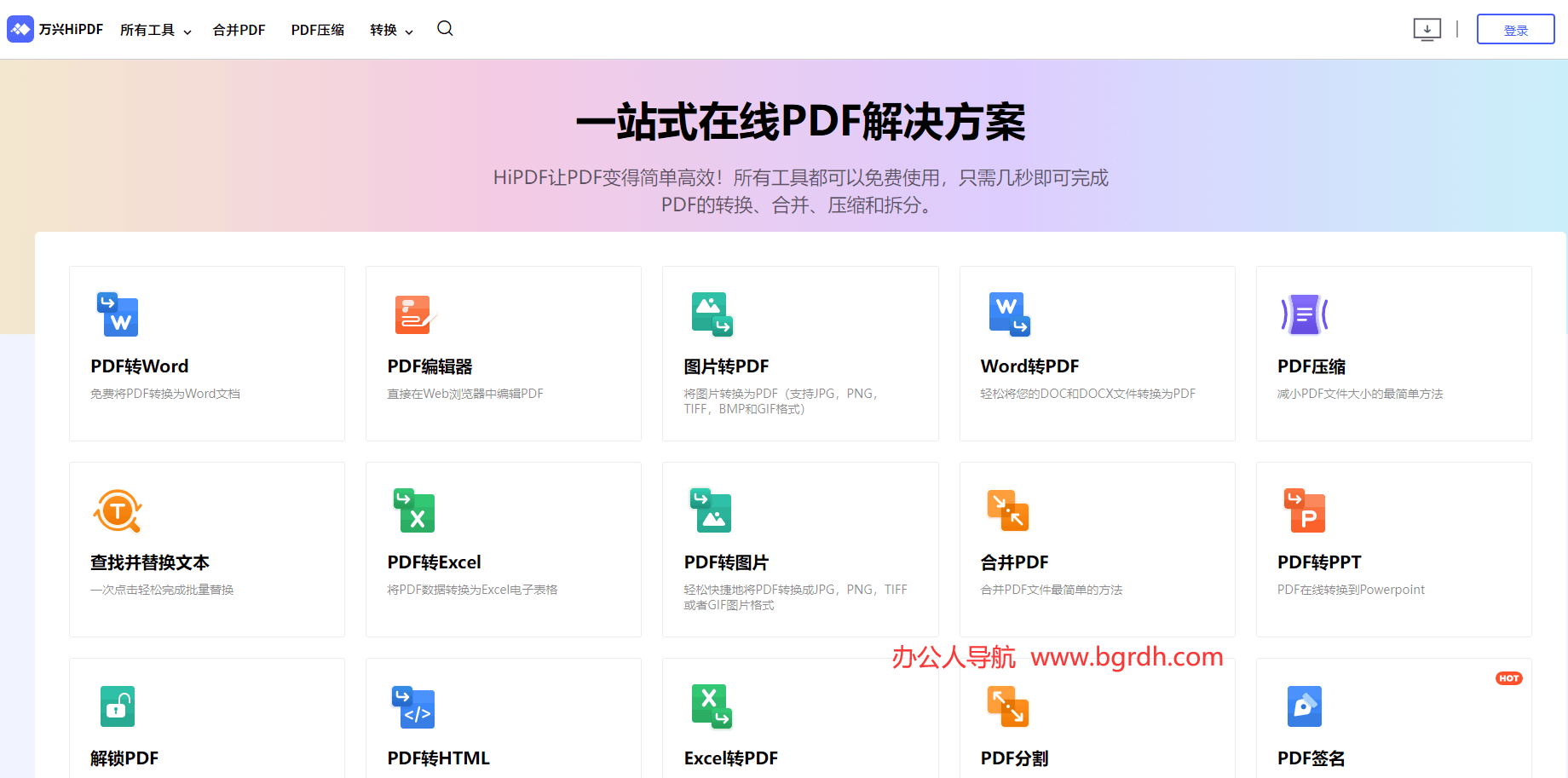The image size is (1568, 778).
Task: Open the 合并PDF card title
Action: 1014,562
